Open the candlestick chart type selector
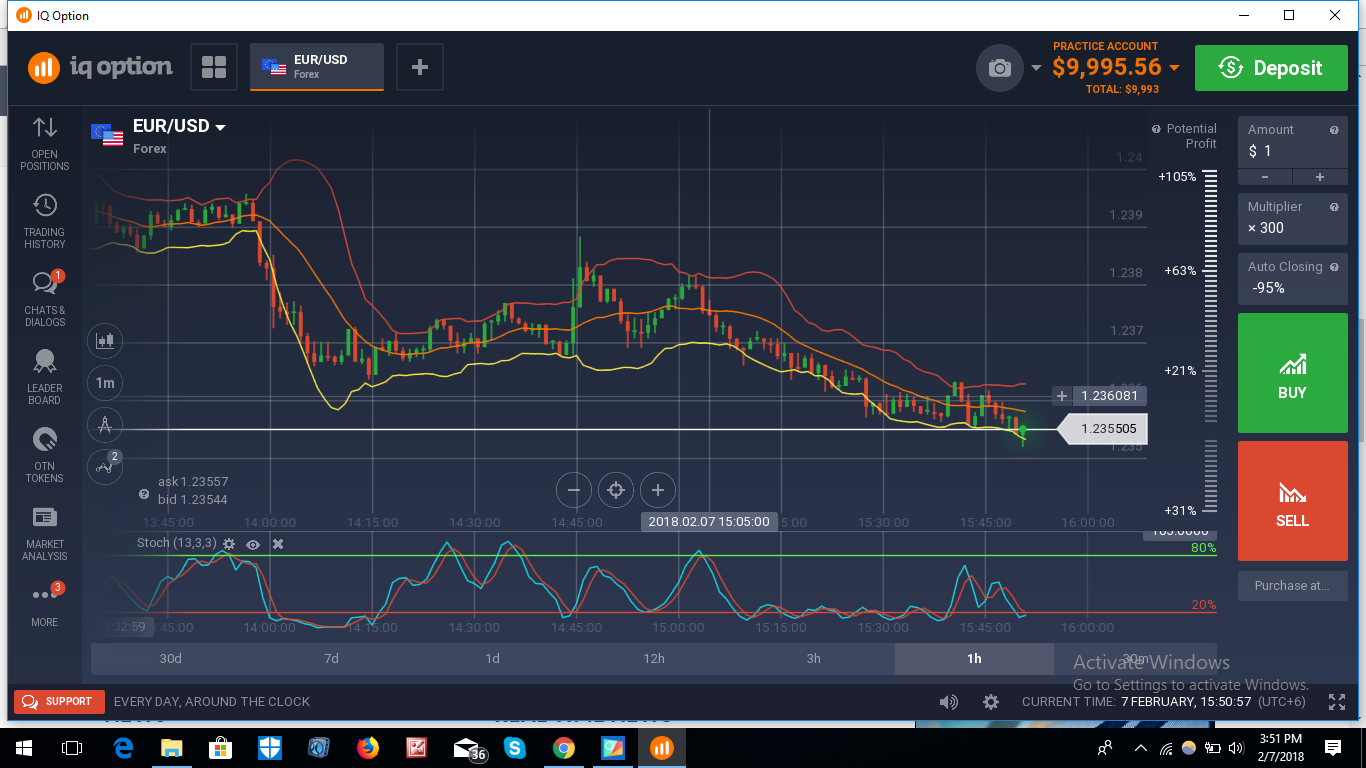 click(x=105, y=340)
